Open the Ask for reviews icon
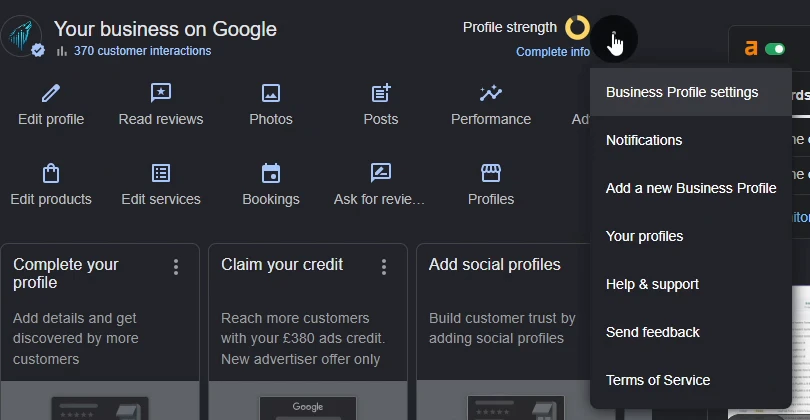The width and height of the screenshot is (810, 420). (x=381, y=173)
